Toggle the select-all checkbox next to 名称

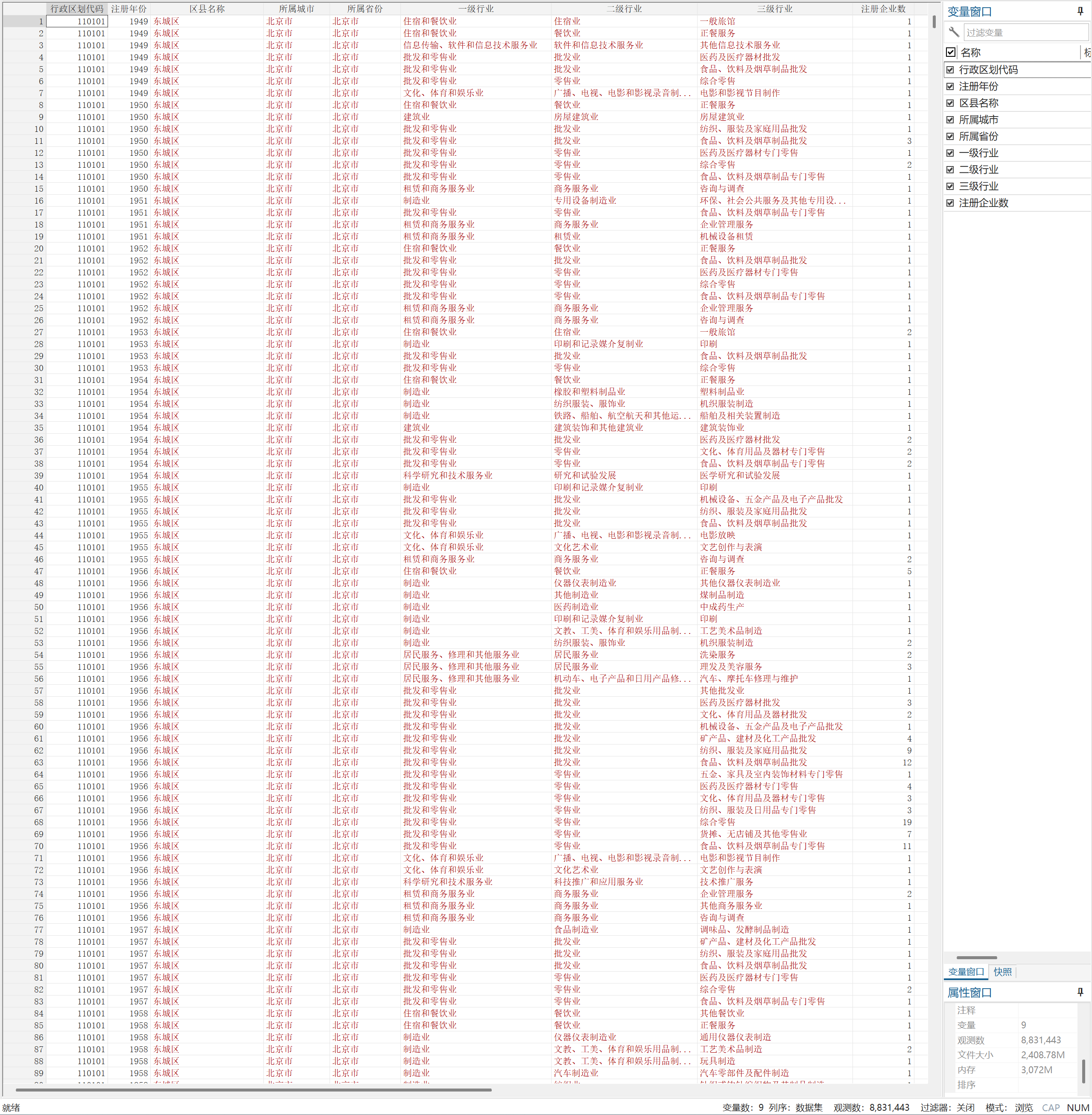[951, 52]
